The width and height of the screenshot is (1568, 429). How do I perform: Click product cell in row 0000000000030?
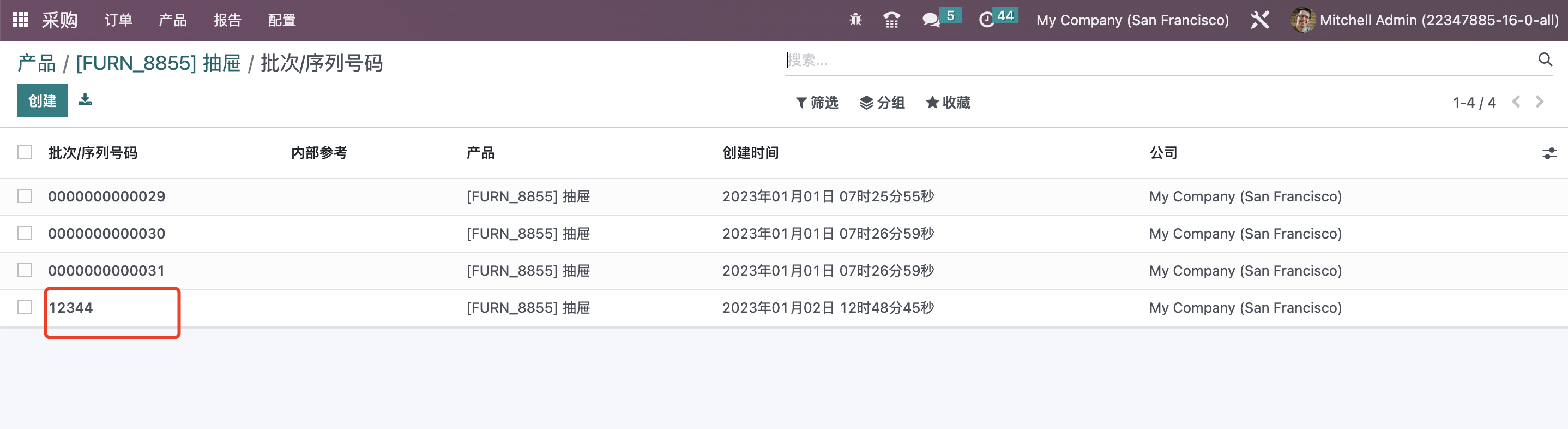[528, 234]
